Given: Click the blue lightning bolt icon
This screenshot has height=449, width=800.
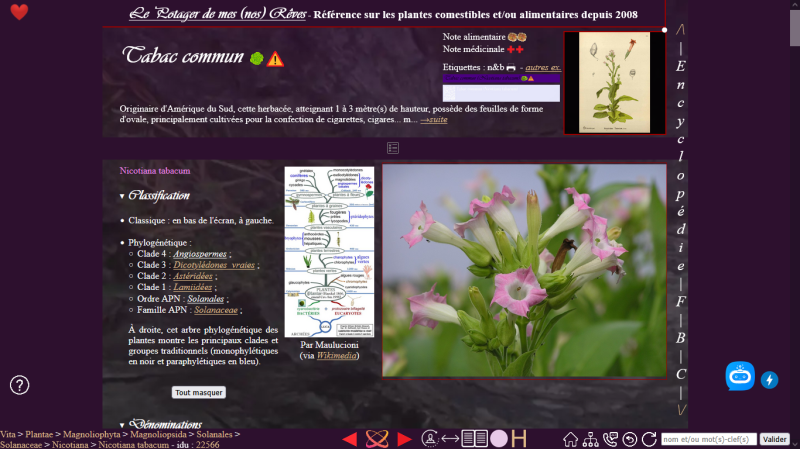Looking at the screenshot, I should coord(769,380).
